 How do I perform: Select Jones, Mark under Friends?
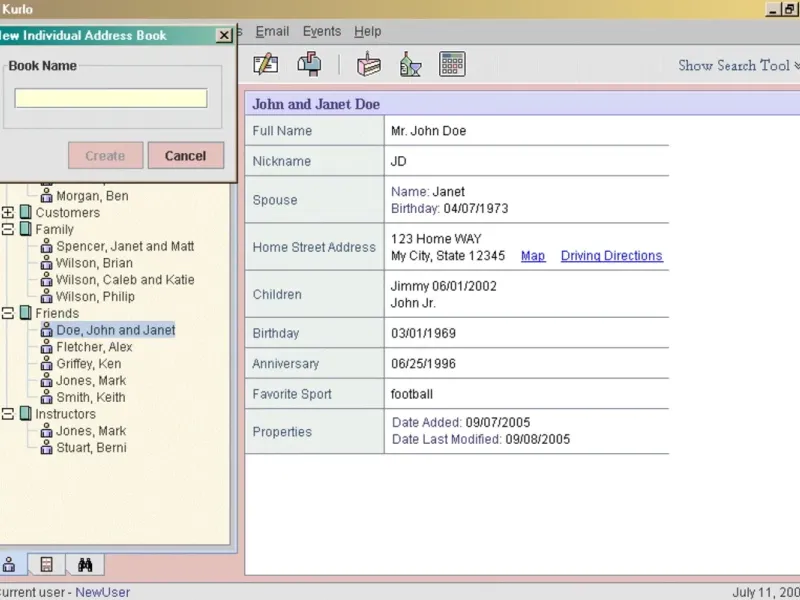click(x=91, y=381)
